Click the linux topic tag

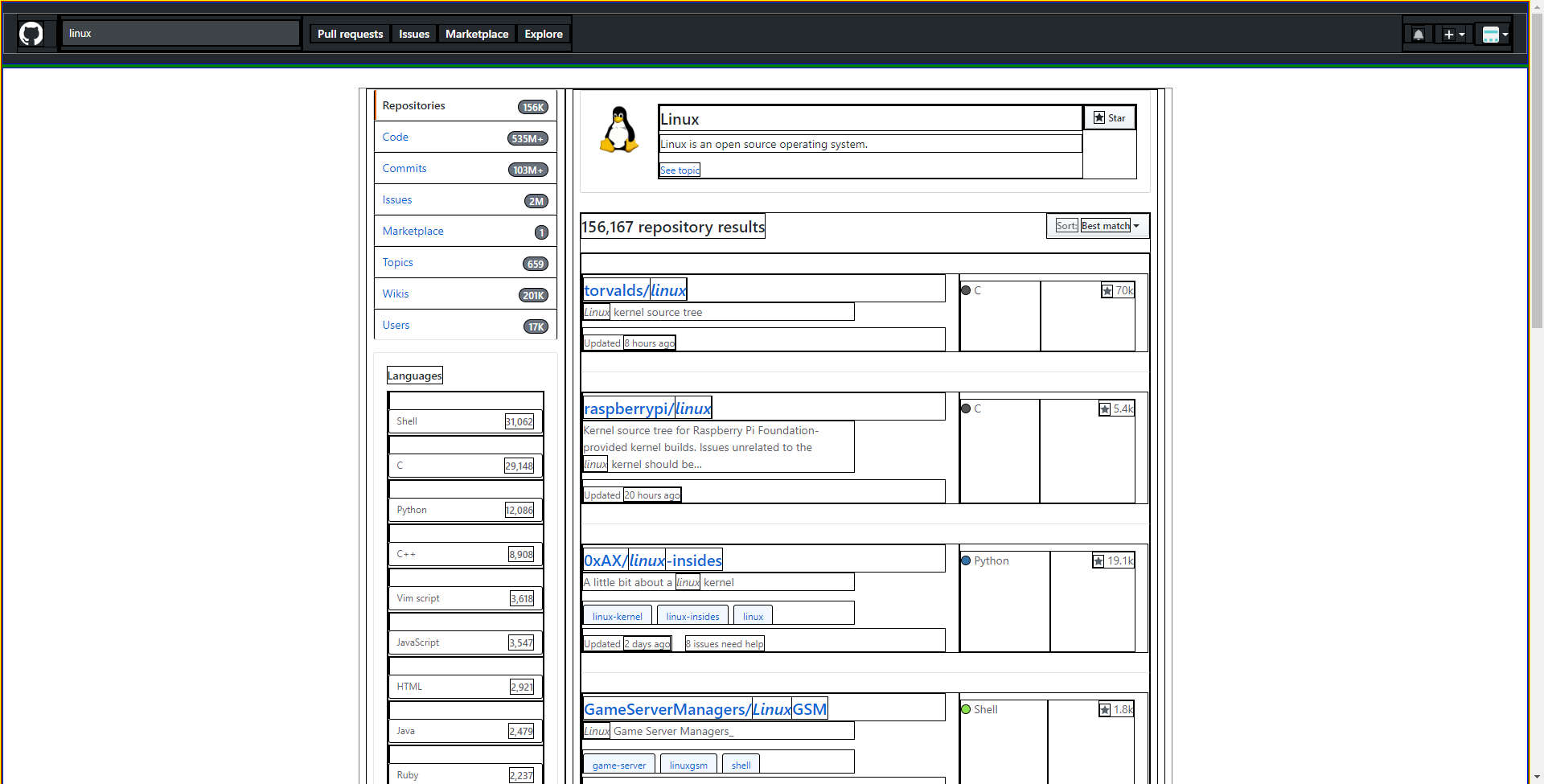pos(754,616)
